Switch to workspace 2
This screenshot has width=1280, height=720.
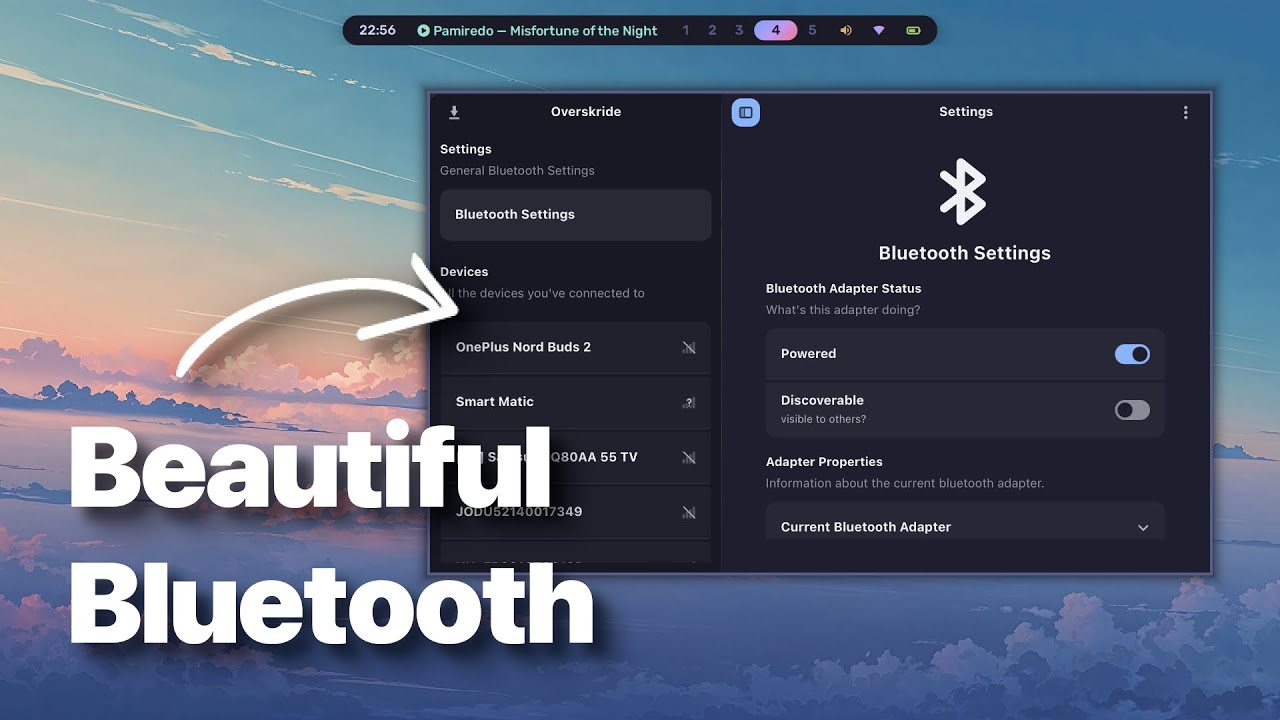point(712,31)
